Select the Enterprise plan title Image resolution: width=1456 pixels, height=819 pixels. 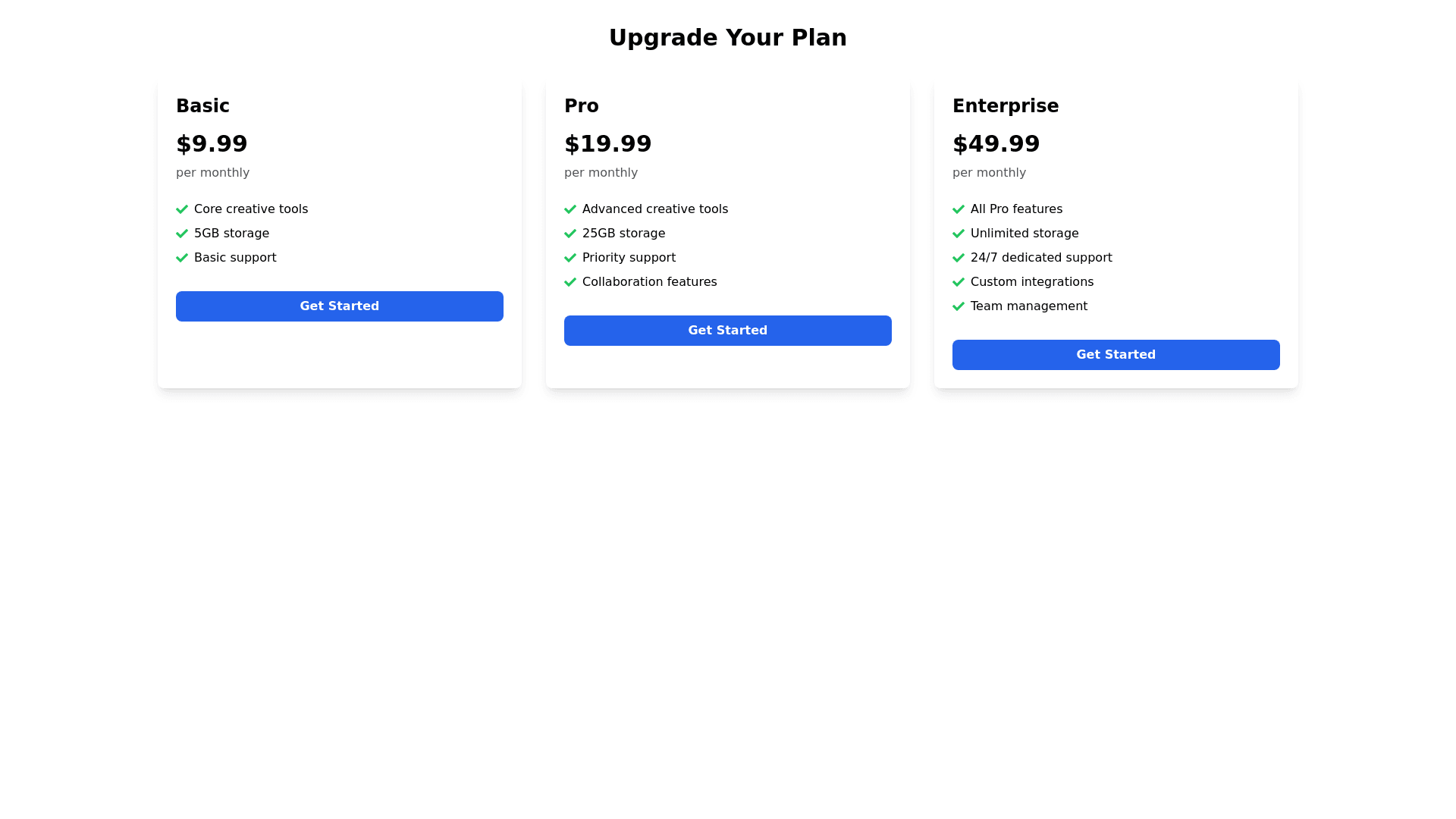pyautogui.click(x=1006, y=106)
